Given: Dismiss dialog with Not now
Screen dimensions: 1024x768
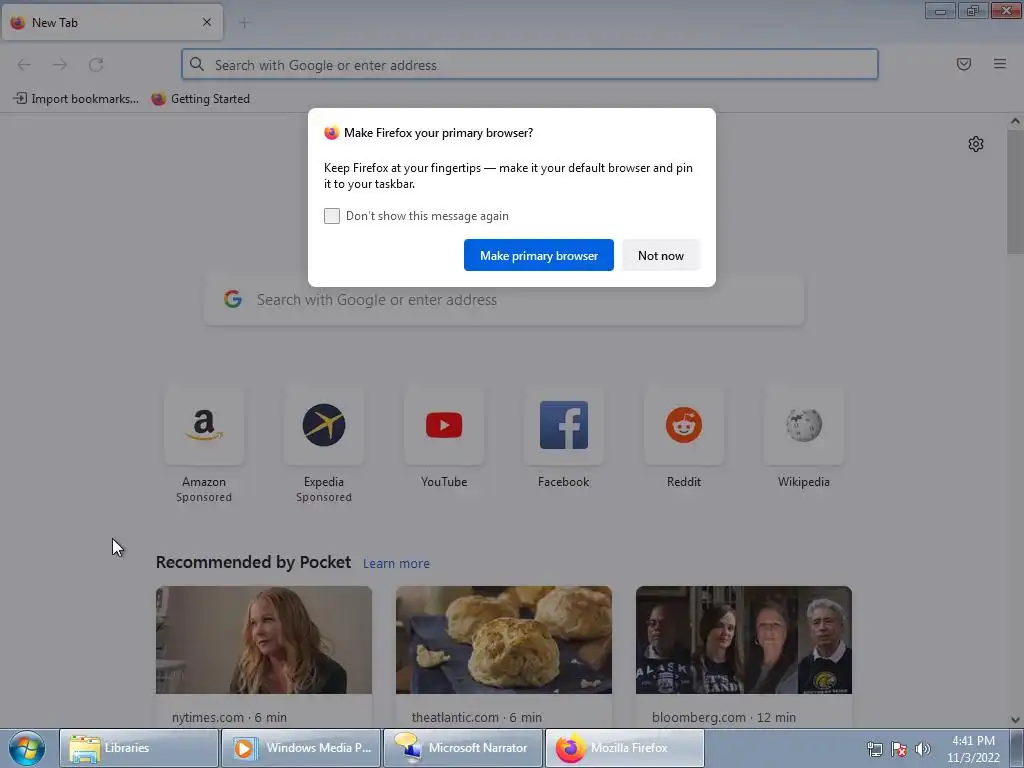Looking at the screenshot, I should click(x=661, y=255).
